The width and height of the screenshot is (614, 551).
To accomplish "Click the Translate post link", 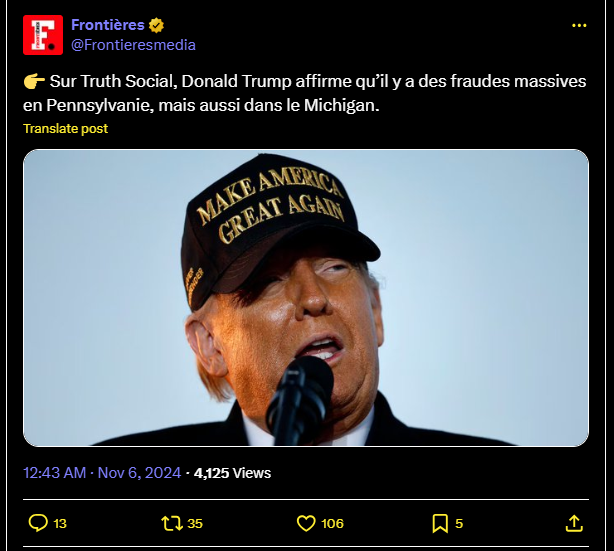I will 65,128.
